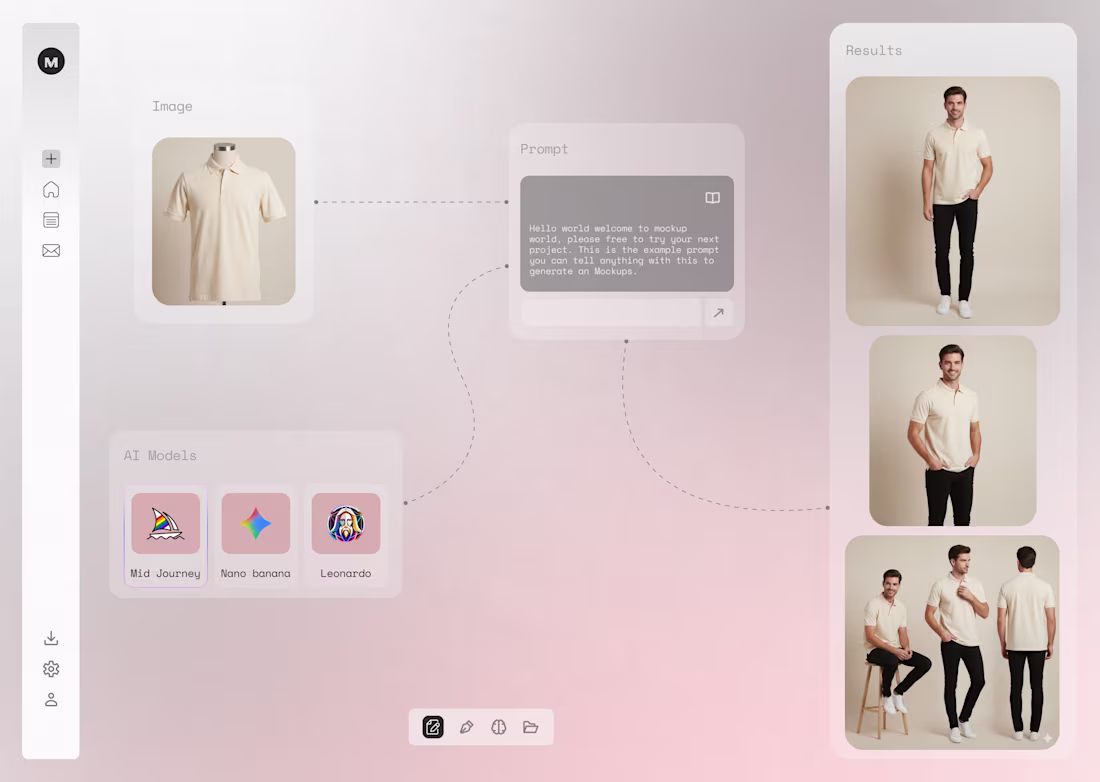The image size is (1100, 782).
Task: Open the mail icon in sidebar
Action: (x=51, y=250)
